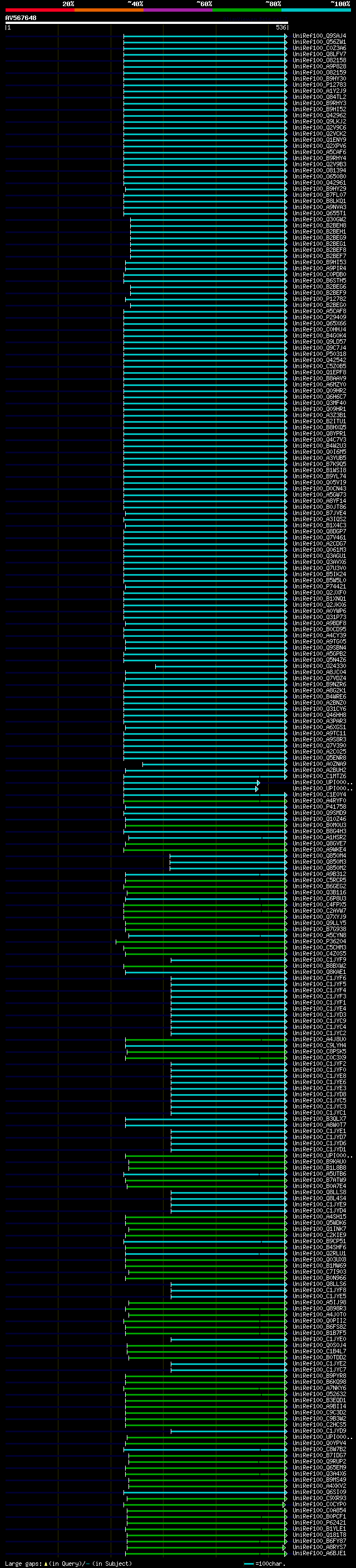The height and width of the screenshot is (1568, 356).
Task: Select hit UniRef100_P41758
Action: [319, 807]
